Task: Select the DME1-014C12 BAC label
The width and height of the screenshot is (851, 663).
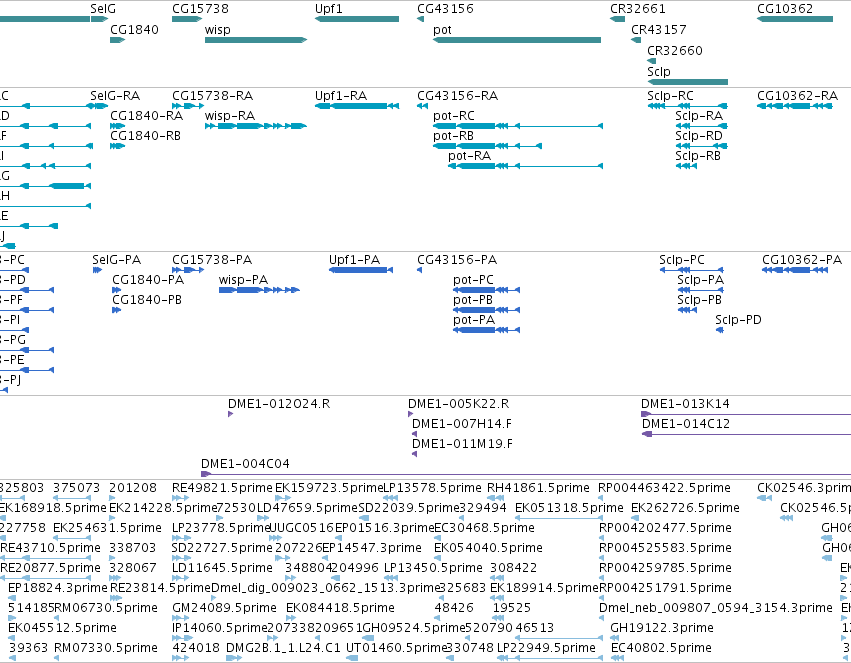Action: pos(686,424)
